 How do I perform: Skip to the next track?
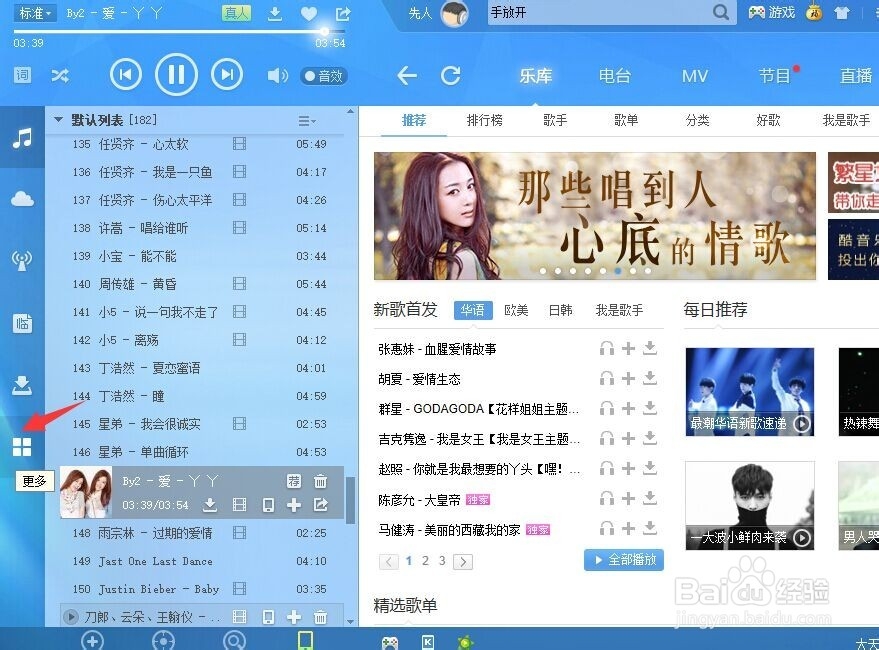(227, 75)
